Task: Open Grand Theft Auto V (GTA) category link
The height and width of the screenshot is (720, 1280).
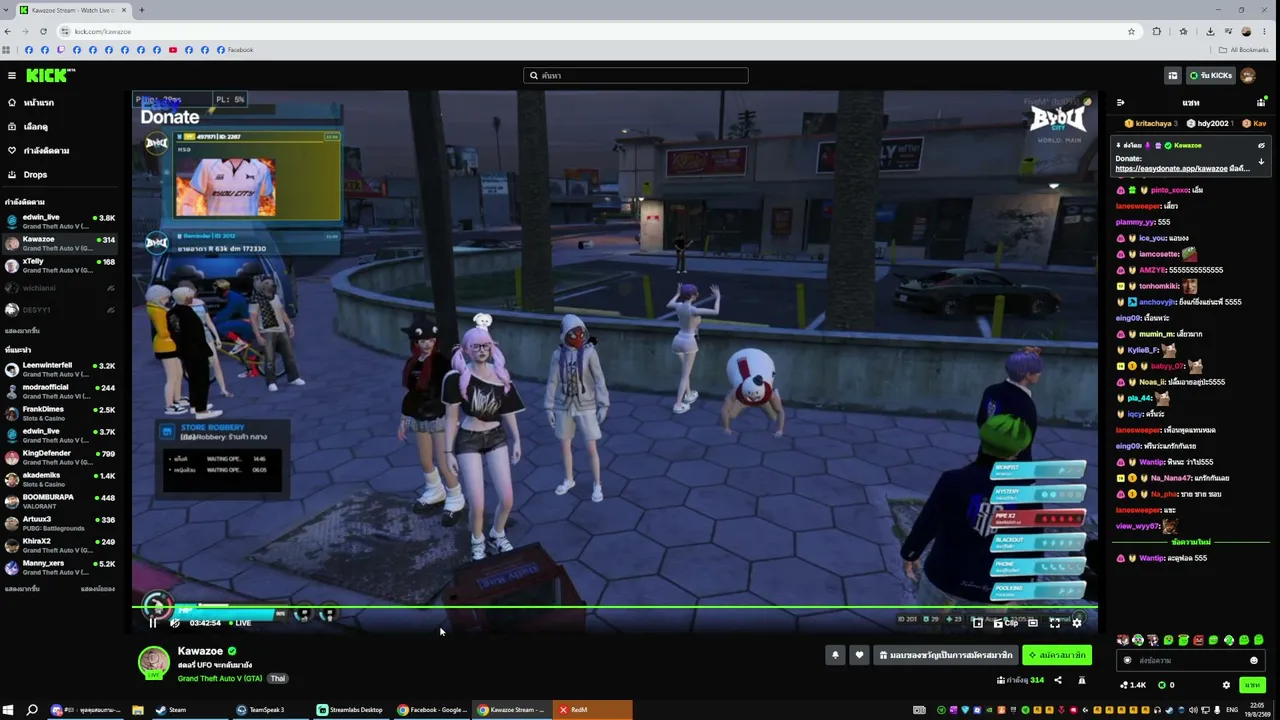Action: 220,678
